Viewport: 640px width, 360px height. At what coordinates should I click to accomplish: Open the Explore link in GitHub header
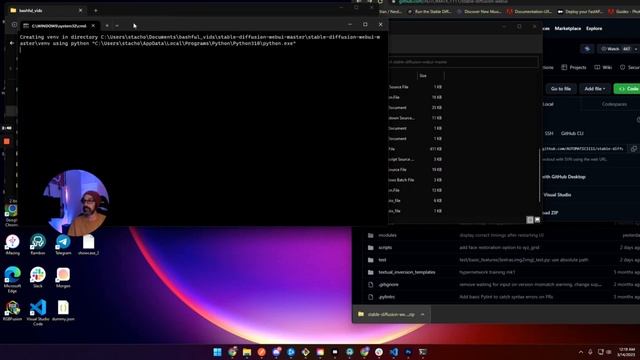pos(594,29)
